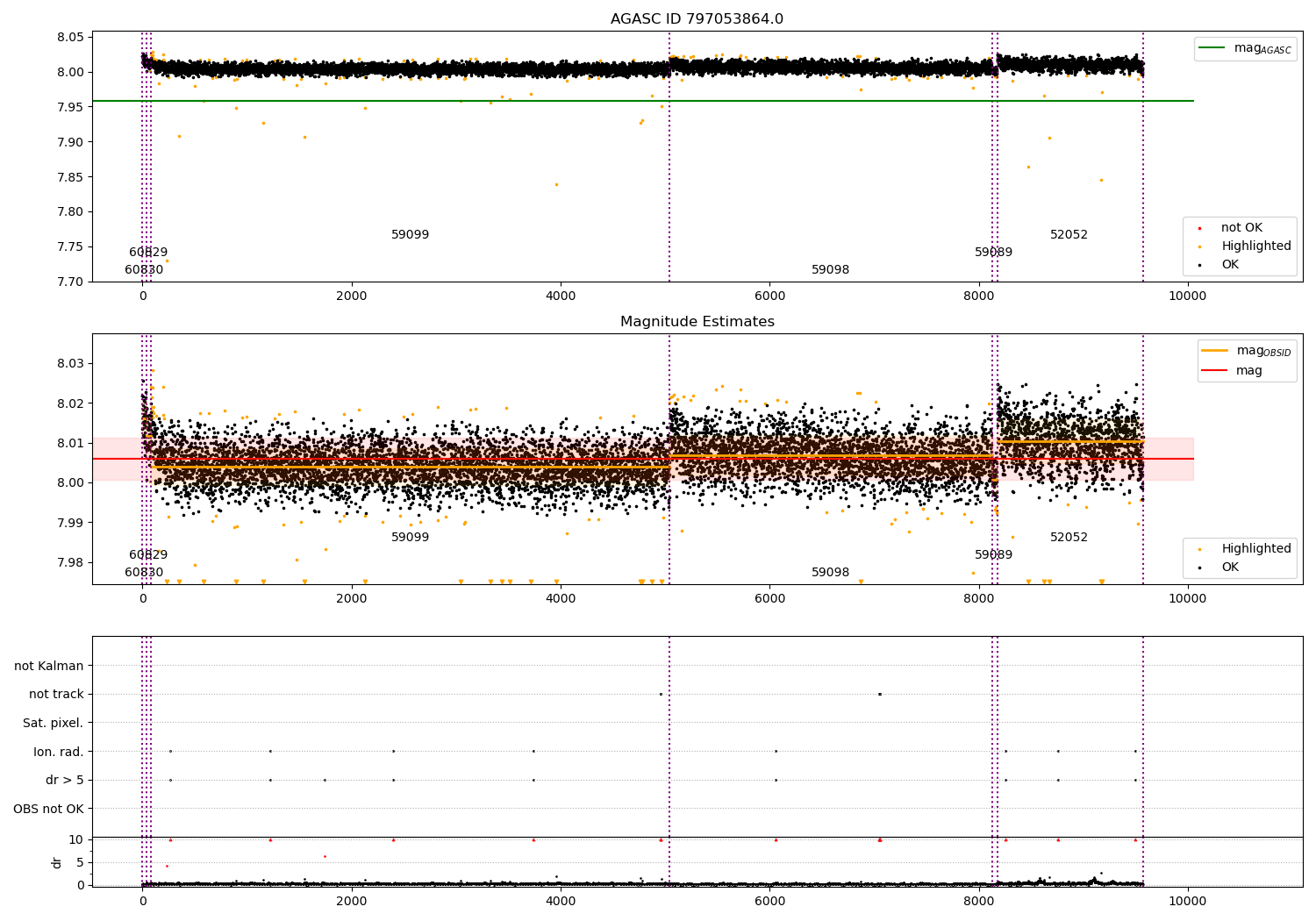Screen dimensions: 1316x921
Task: Click the "10" tick on the dr axis
Action: point(76,839)
